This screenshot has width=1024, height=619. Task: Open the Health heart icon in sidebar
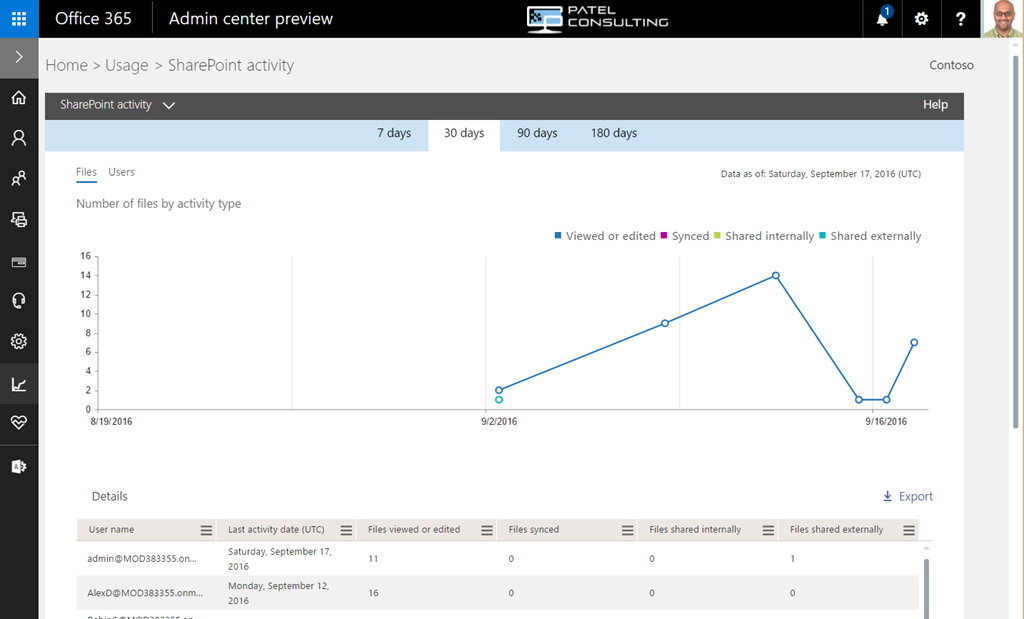click(19, 423)
